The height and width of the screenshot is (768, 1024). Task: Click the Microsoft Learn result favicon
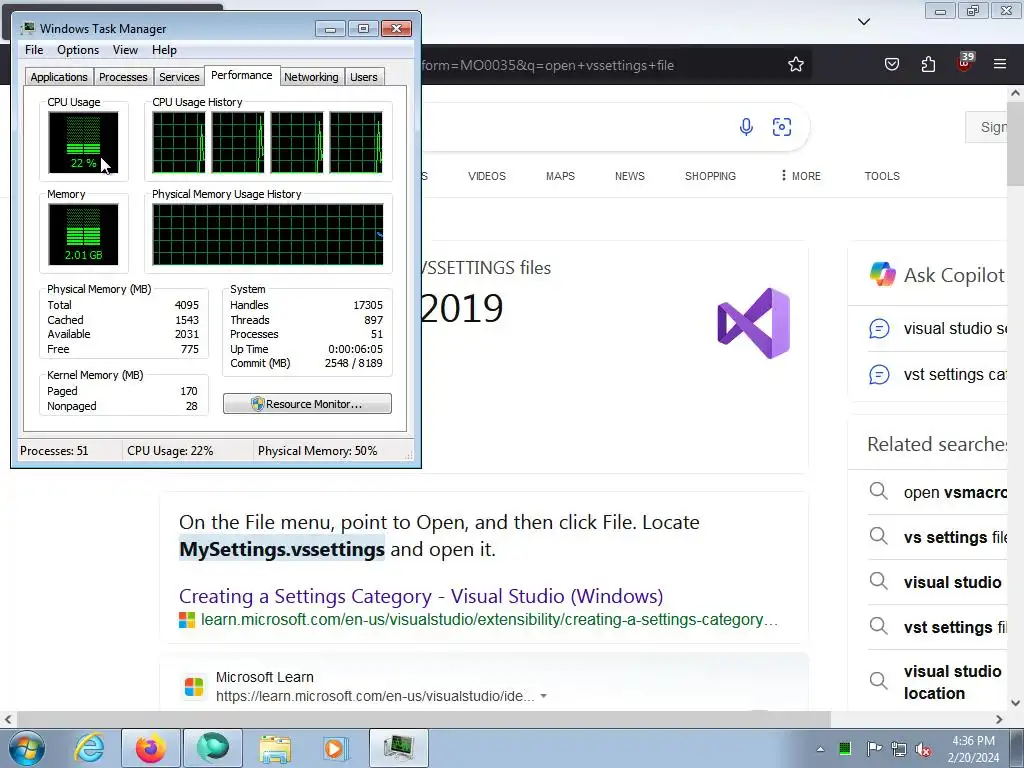tap(193, 687)
